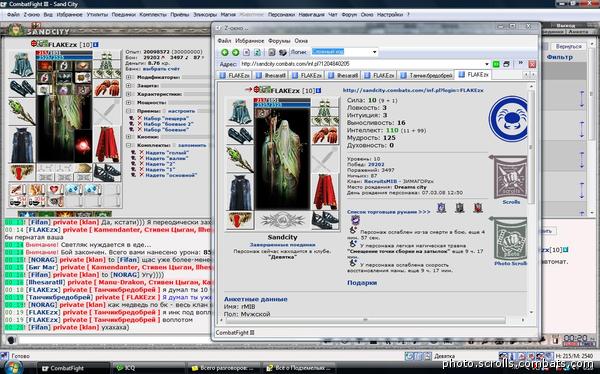Click the Вернуться button

click(x=568, y=46)
